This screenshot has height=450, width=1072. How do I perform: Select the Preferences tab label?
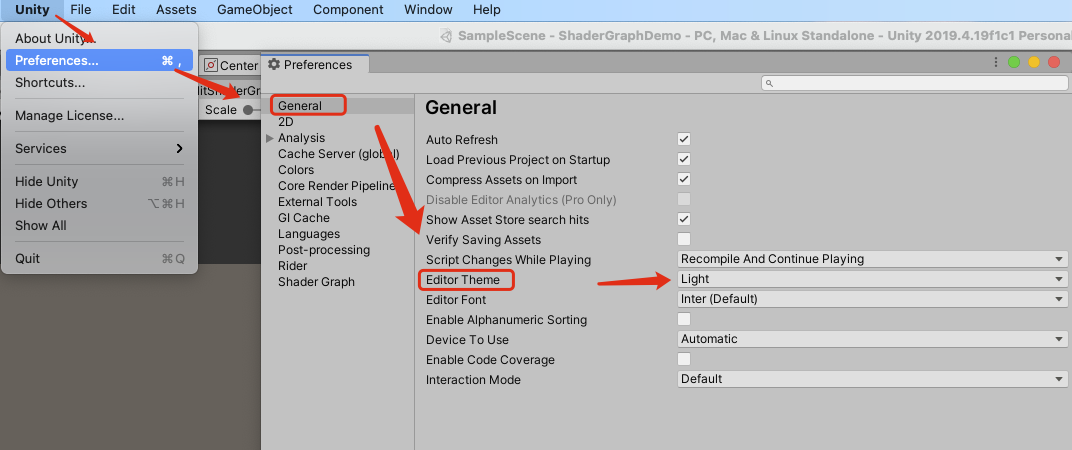[318, 65]
